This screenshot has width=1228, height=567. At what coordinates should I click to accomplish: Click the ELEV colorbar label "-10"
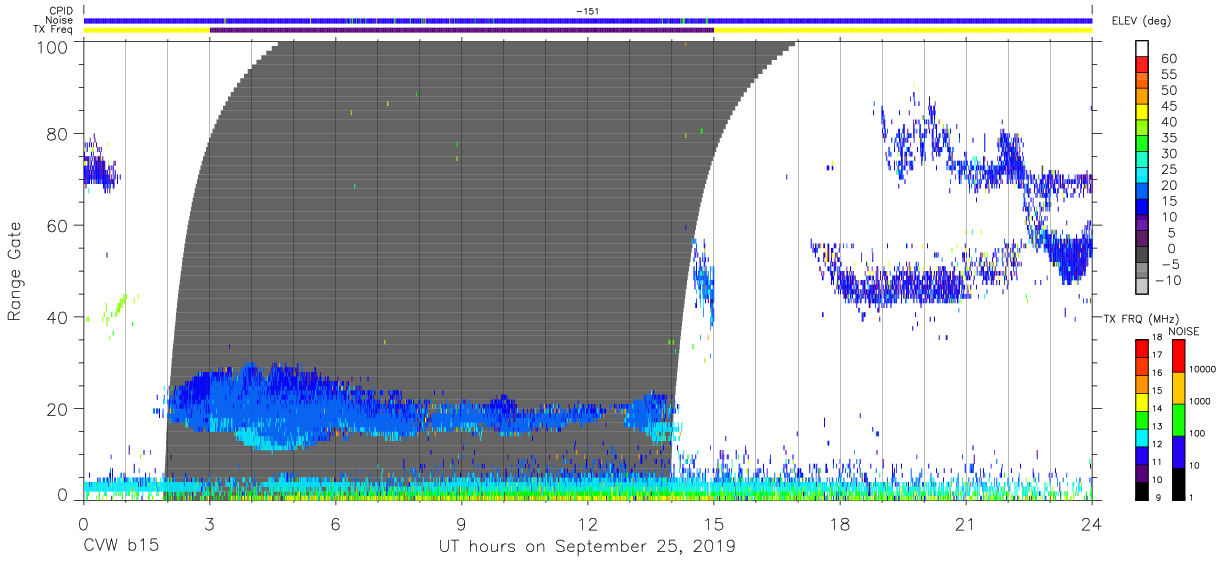point(1167,280)
